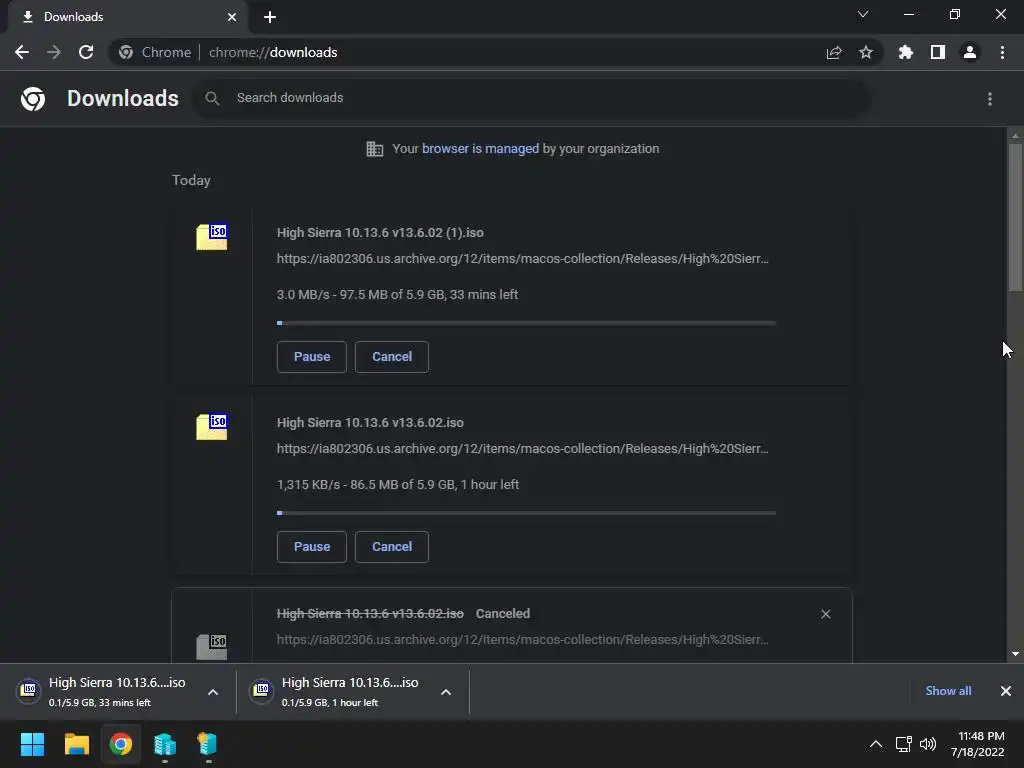Image resolution: width=1024 pixels, height=768 pixels.
Task: Reload the Downloads page
Action: click(x=86, y=52)
